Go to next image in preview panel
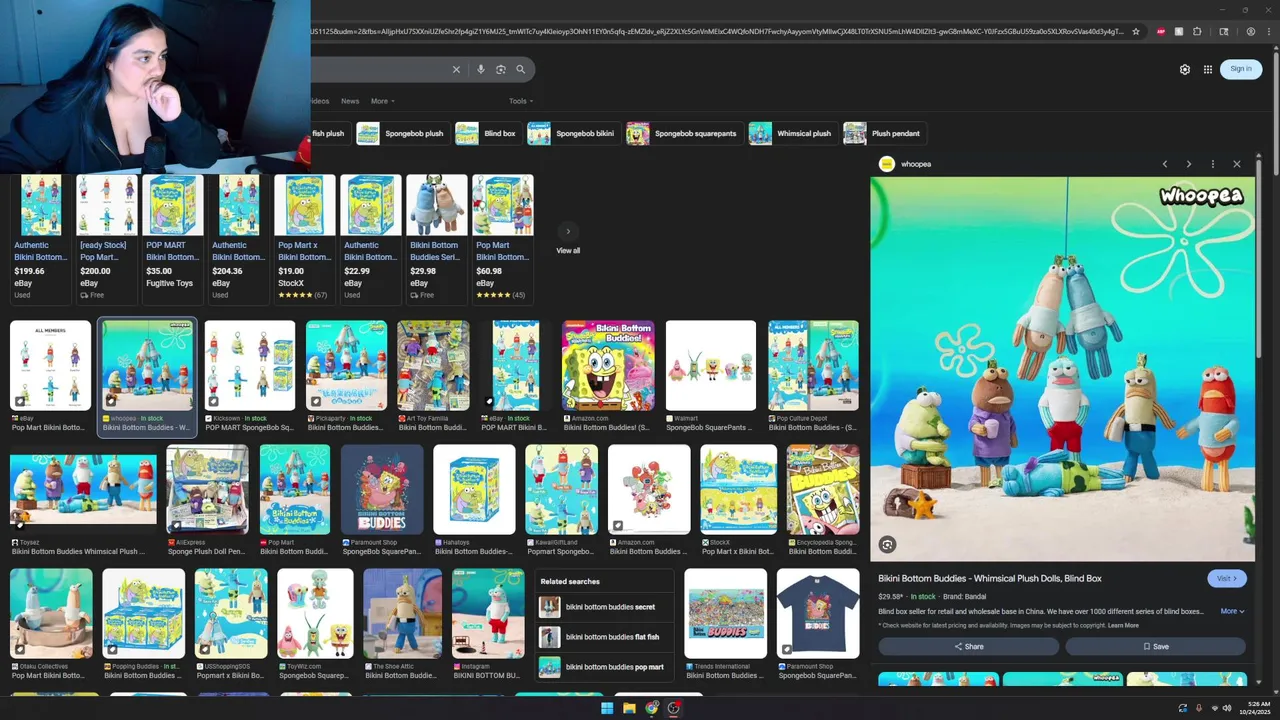Image resolution: width=1280 pixels, height=720 pixels. [x=1189, y=164]
